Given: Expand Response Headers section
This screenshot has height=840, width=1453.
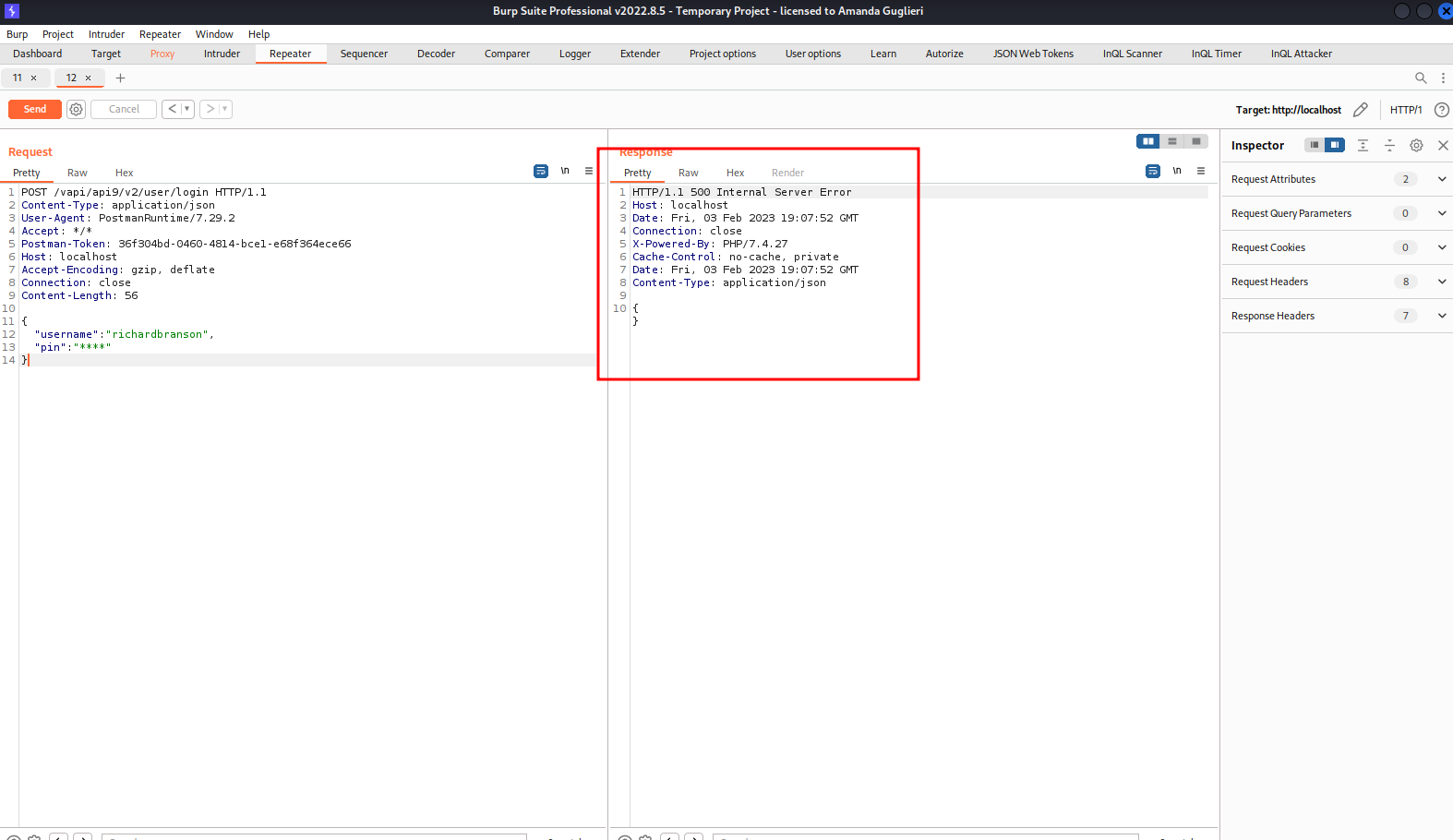Looking at the screenshot, I should [1338, 316].
